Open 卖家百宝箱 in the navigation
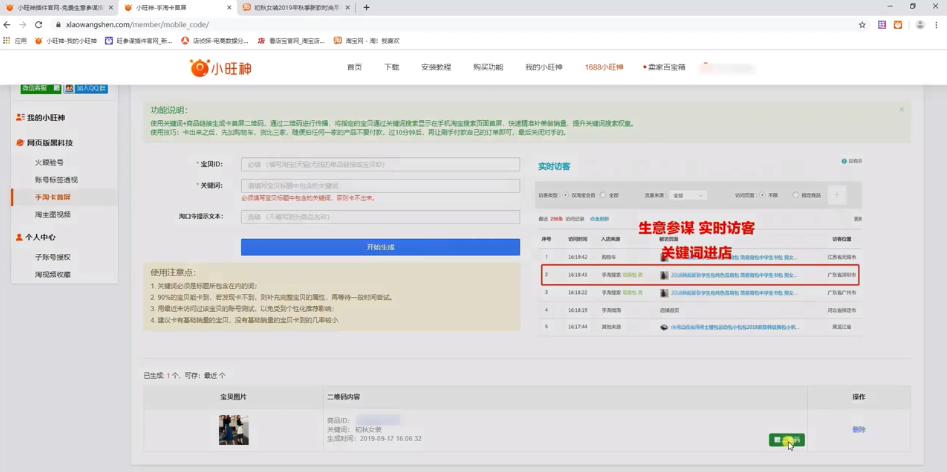The height and width of the screenshot is (472, 947). tap(664, 67)
